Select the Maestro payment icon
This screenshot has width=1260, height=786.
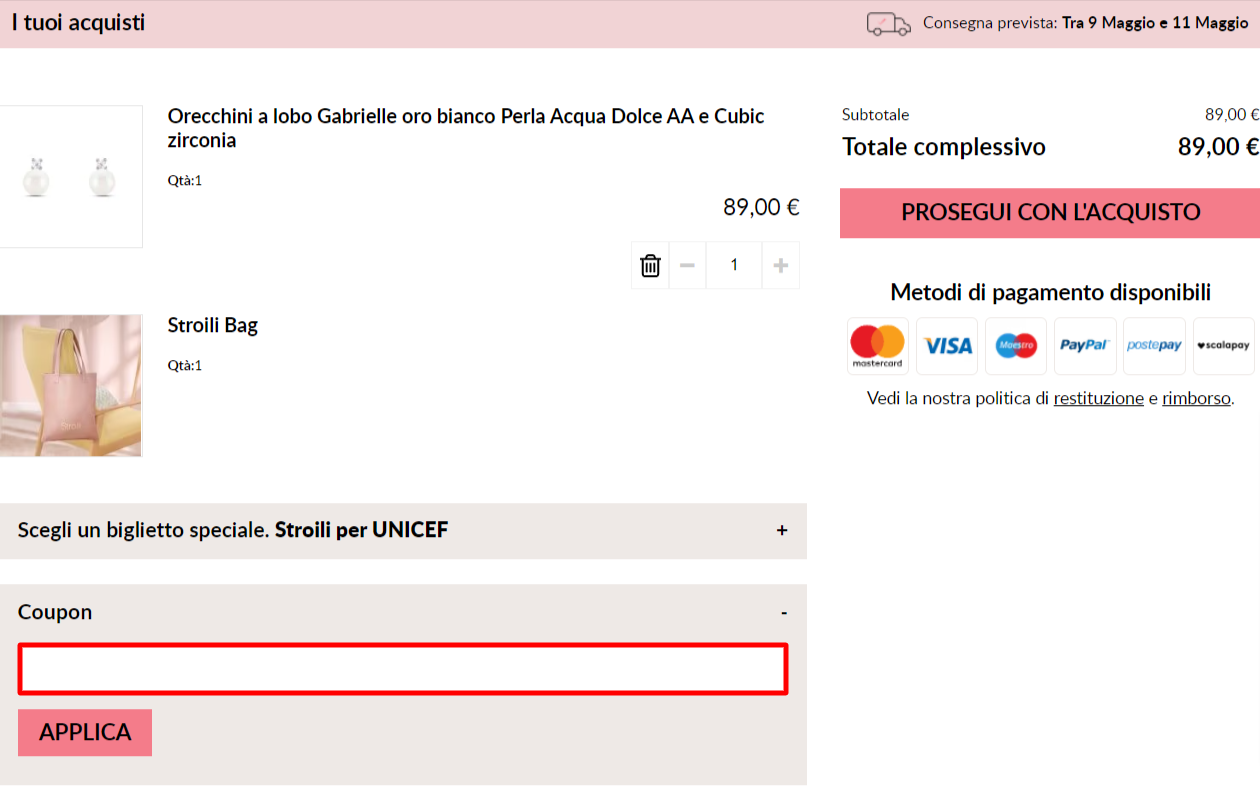pos(1016,346)
